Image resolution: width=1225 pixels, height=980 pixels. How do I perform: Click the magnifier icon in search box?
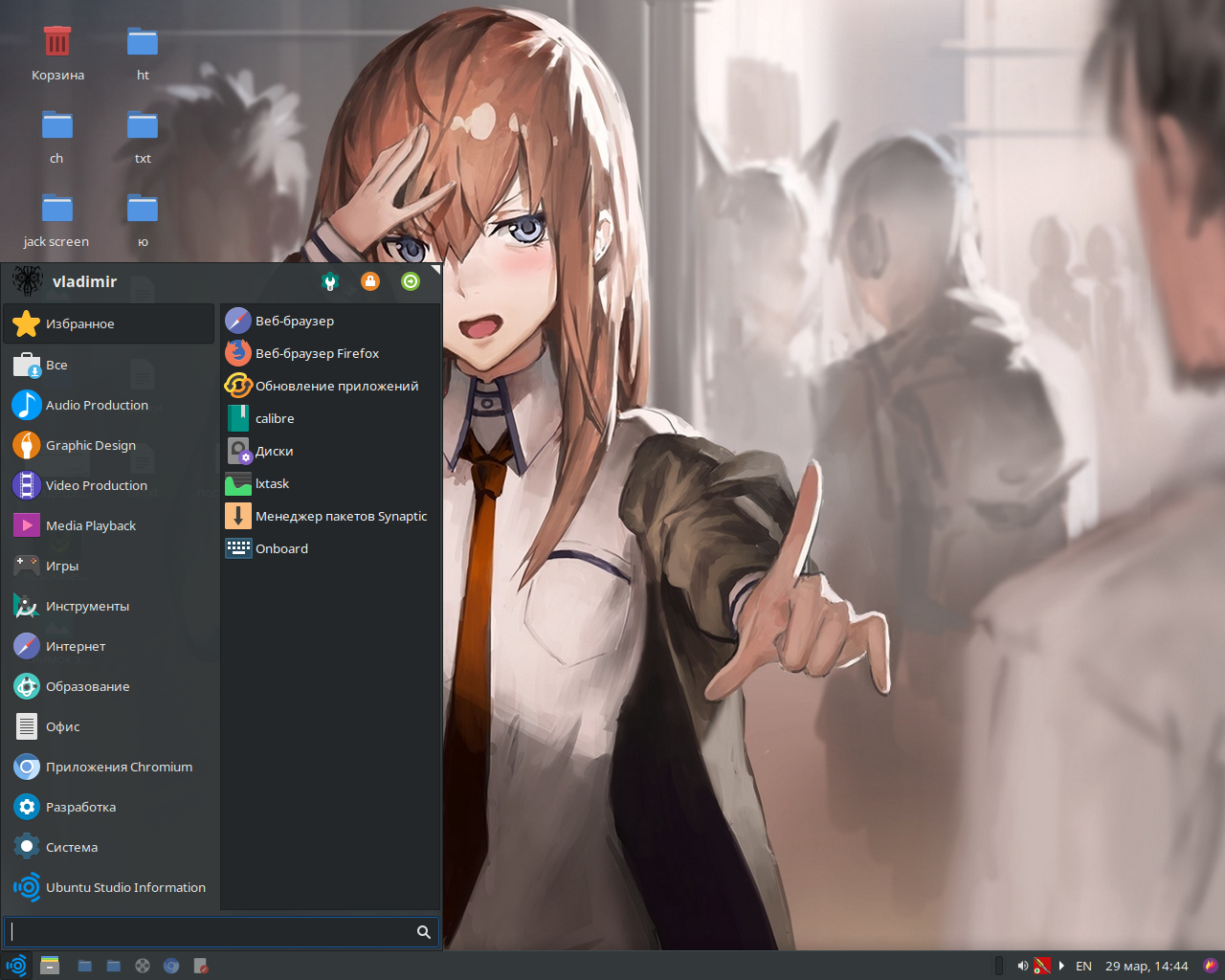pos(424,932)
